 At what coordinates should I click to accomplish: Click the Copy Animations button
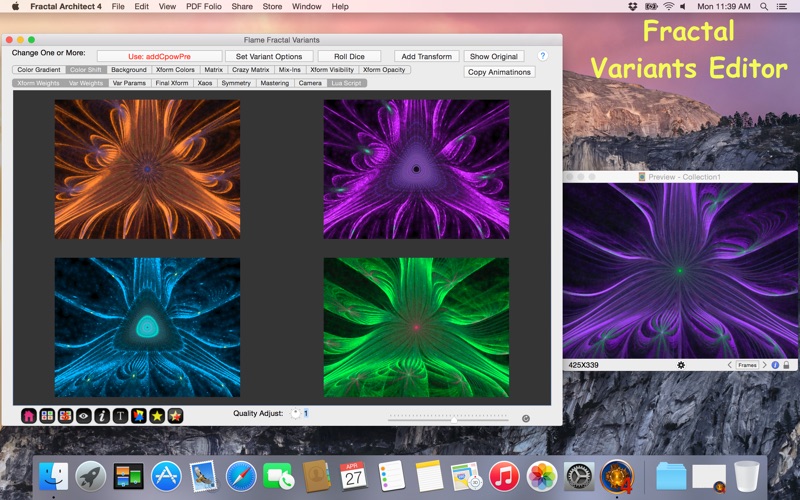tap(499, 72)
